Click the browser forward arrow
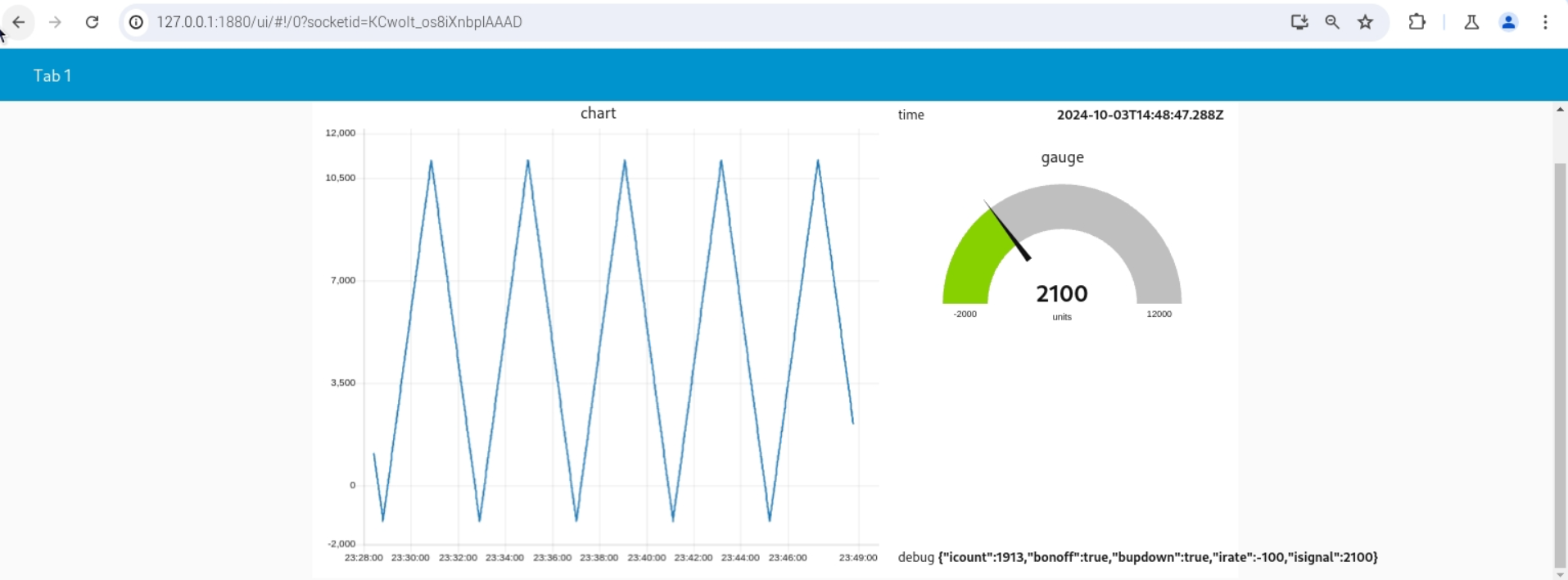 pos(55,22)
